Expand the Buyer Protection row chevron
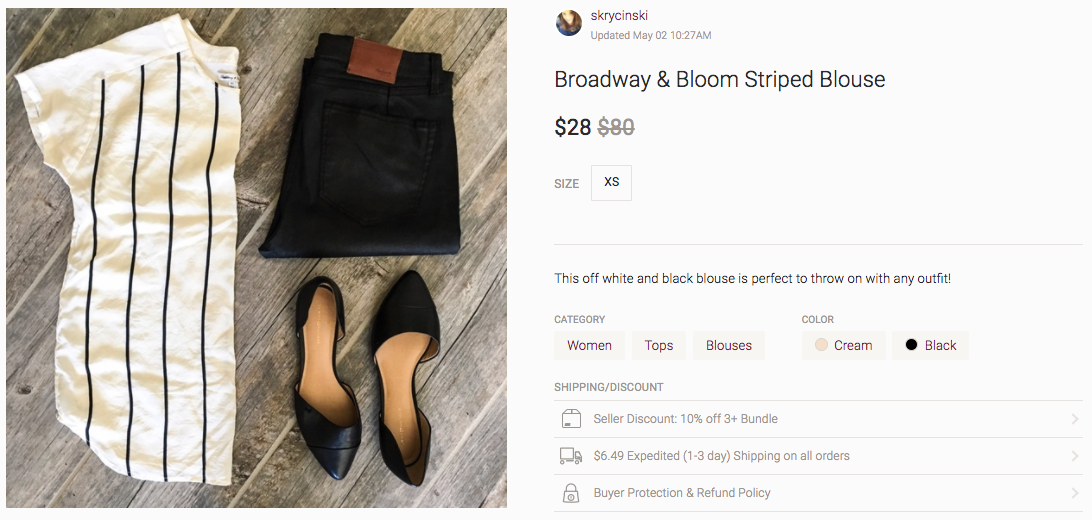The image size is (1092, 520). (x=1075, y=493)
